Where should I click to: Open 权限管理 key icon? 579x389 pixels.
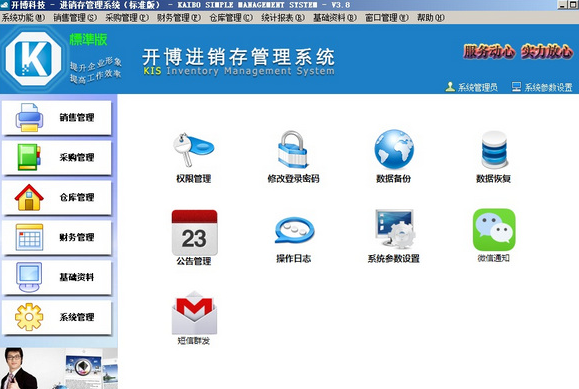[193, 150]
